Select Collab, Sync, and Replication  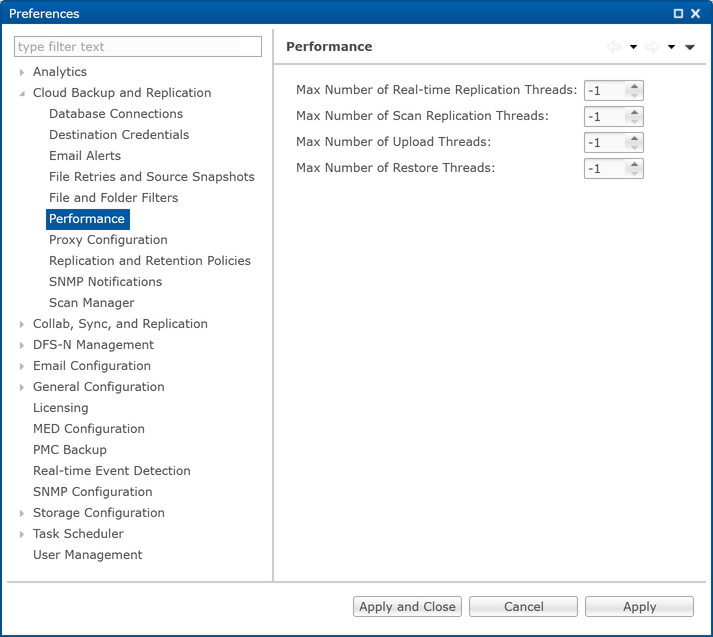click(x=120, y=324)
